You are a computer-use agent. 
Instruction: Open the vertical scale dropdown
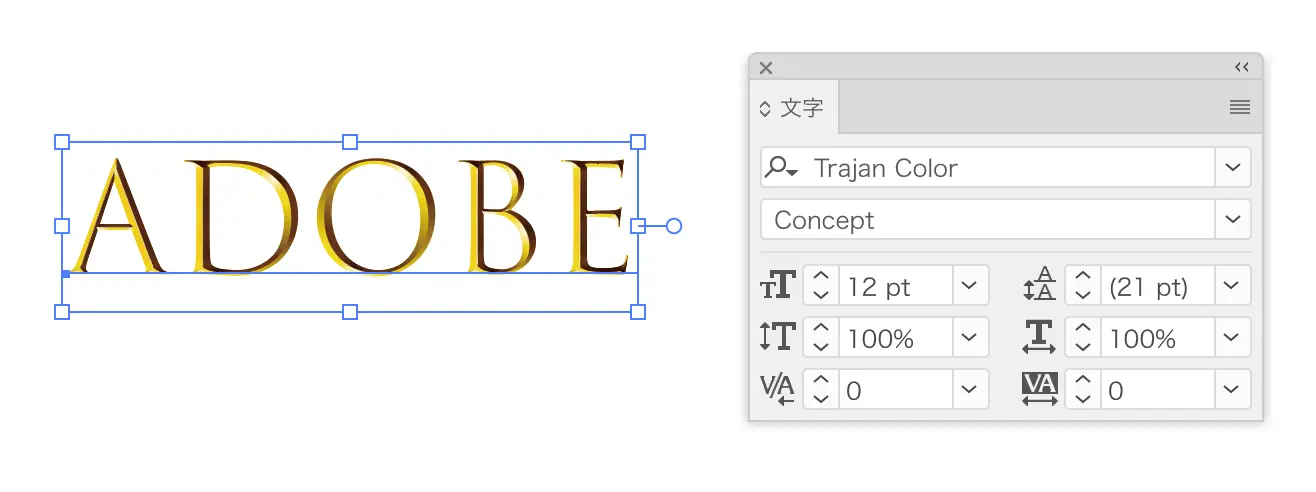[969, 337]
